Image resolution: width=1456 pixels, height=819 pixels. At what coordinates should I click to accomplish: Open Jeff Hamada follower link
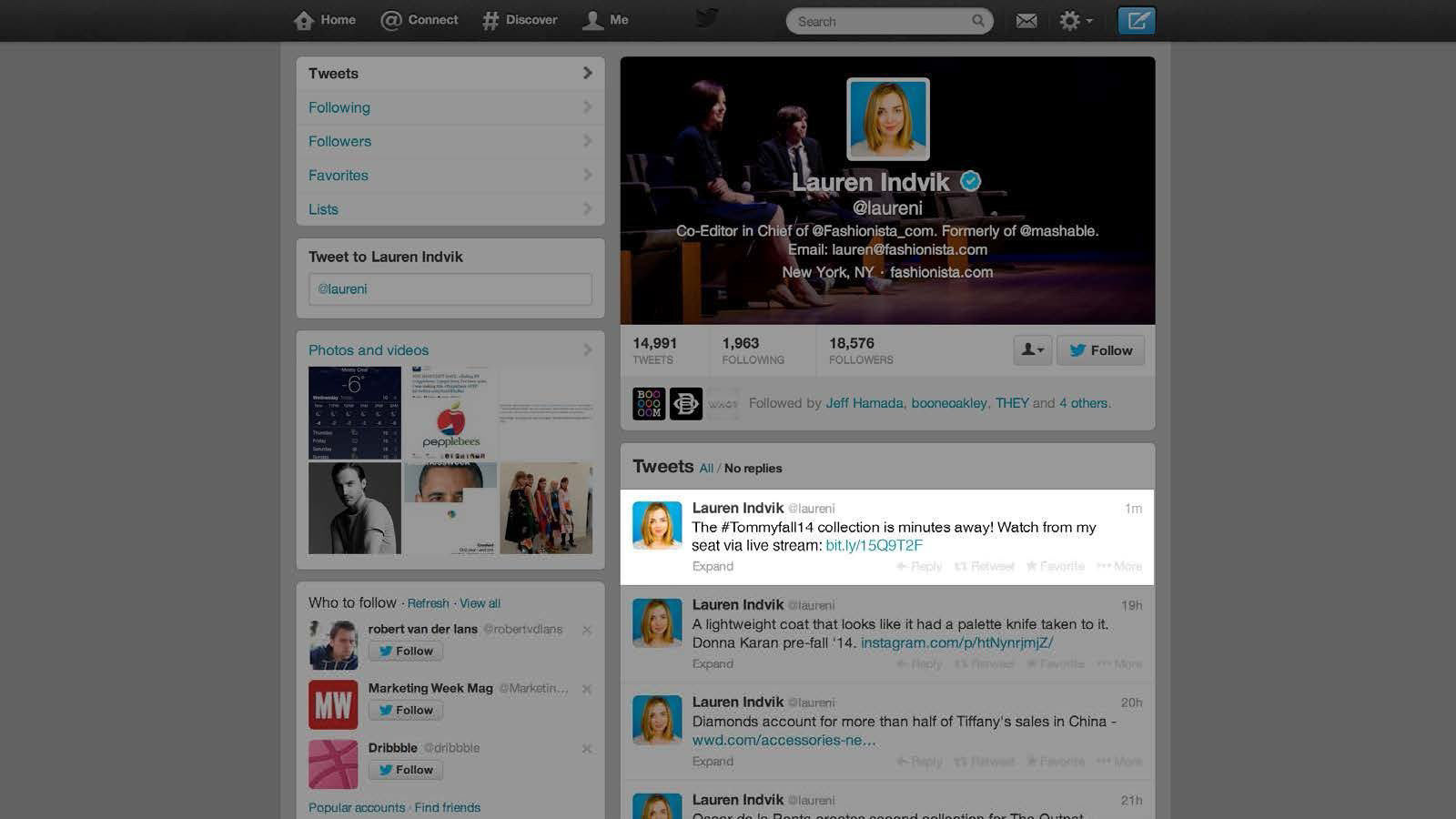(x=864, y=403)
